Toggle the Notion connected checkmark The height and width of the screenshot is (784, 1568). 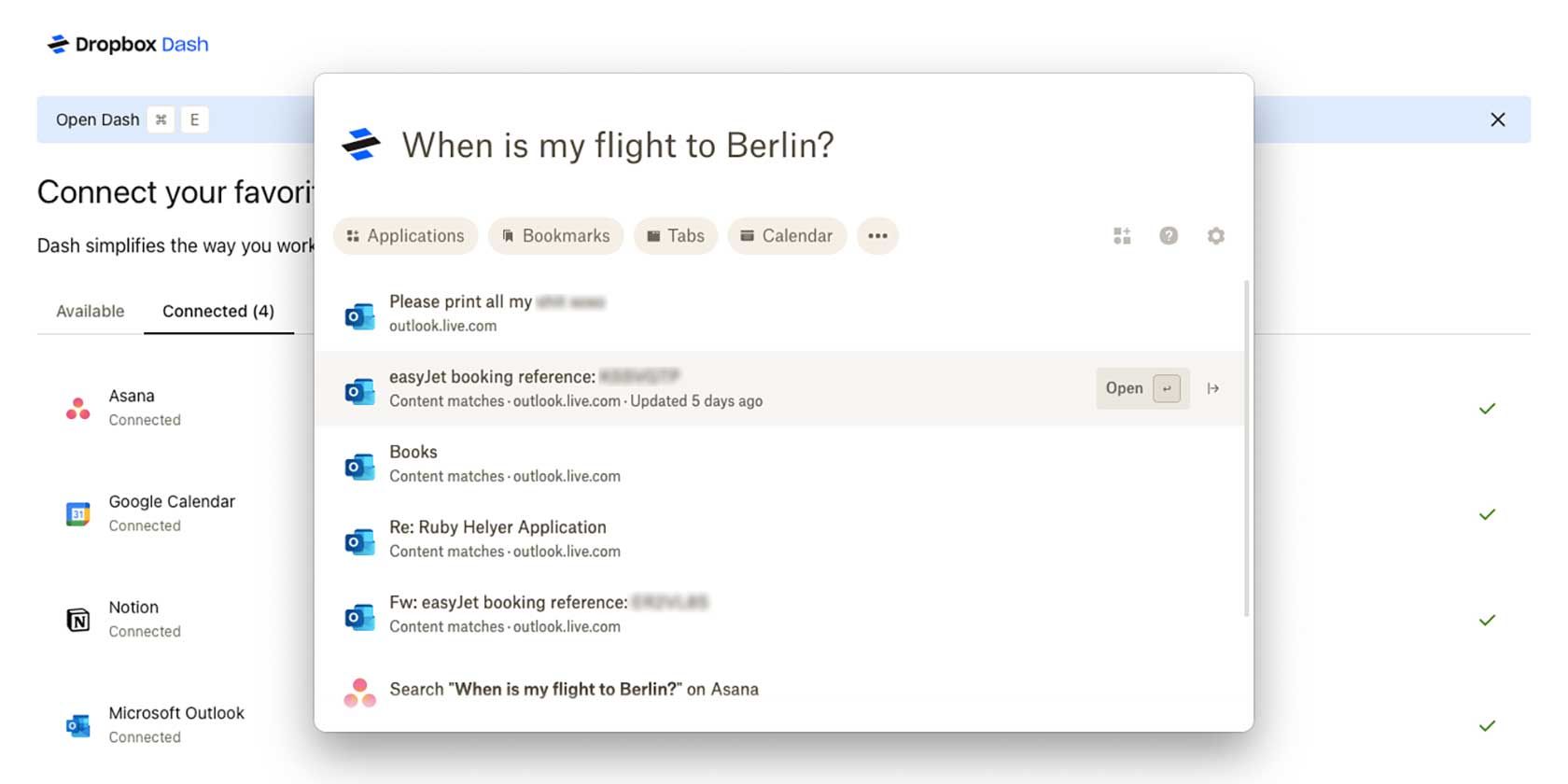1487,620
